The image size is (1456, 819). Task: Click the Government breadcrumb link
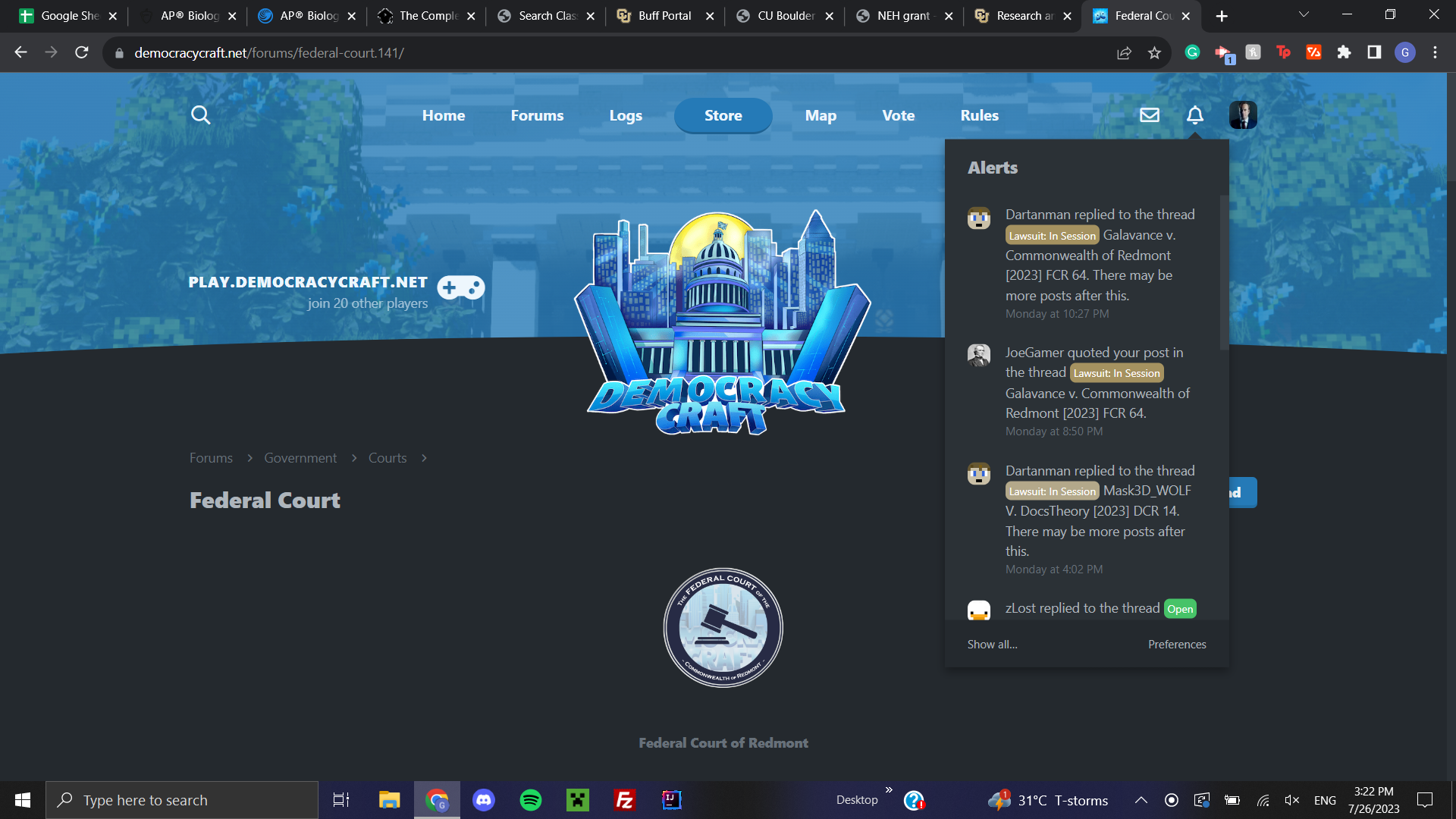click(300, 458)
